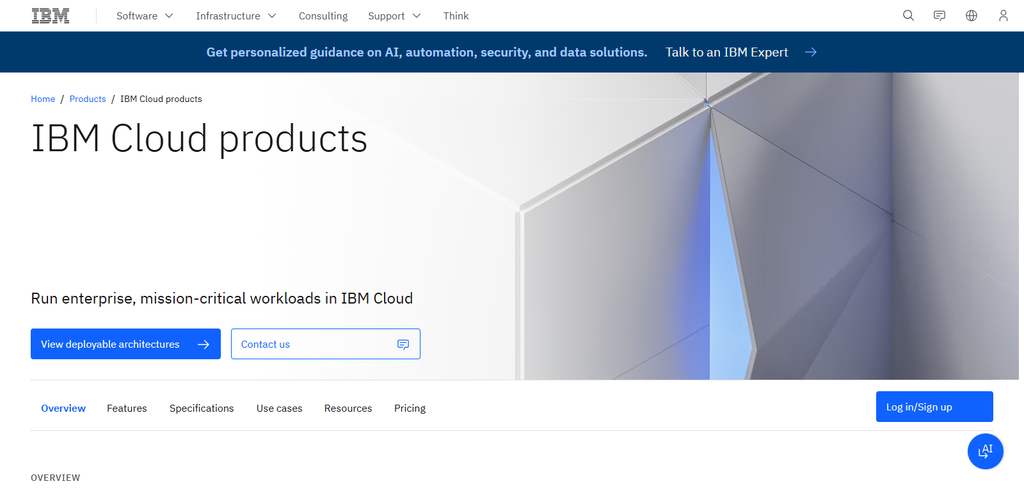Open the globe region selector
Image resolution: width=1024 pixels, height=490 pixels.
[971, 16]
